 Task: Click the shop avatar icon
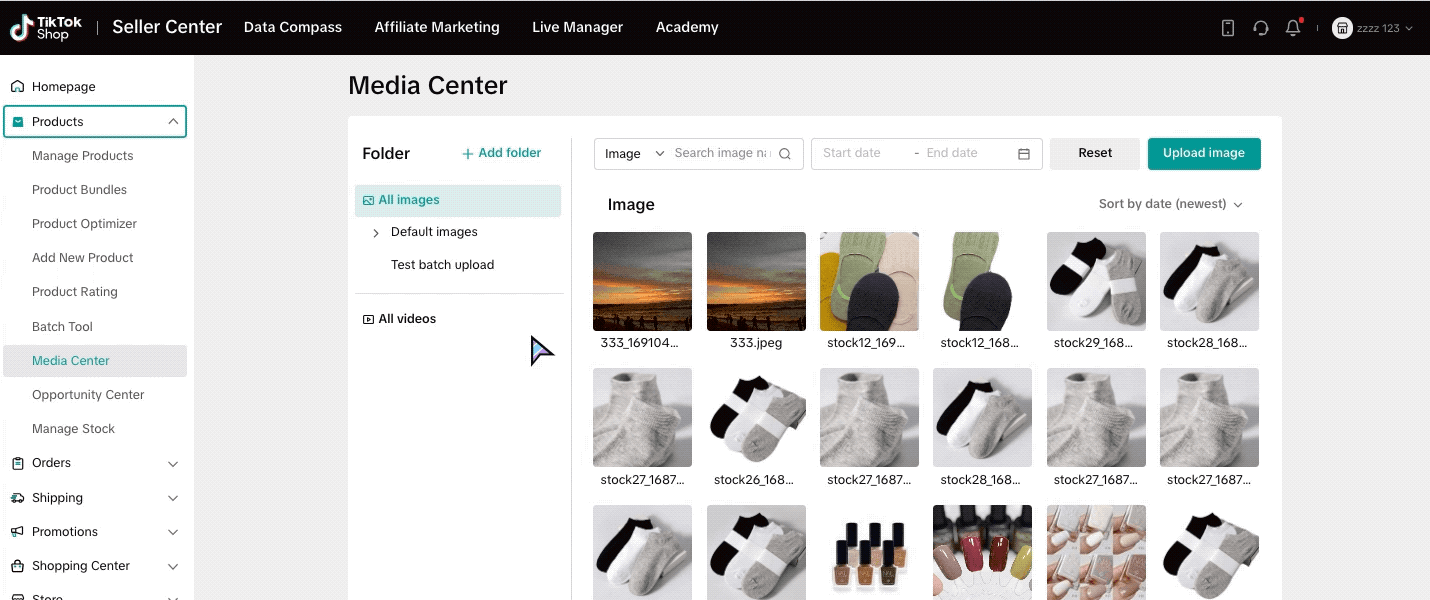[1342, 28]
